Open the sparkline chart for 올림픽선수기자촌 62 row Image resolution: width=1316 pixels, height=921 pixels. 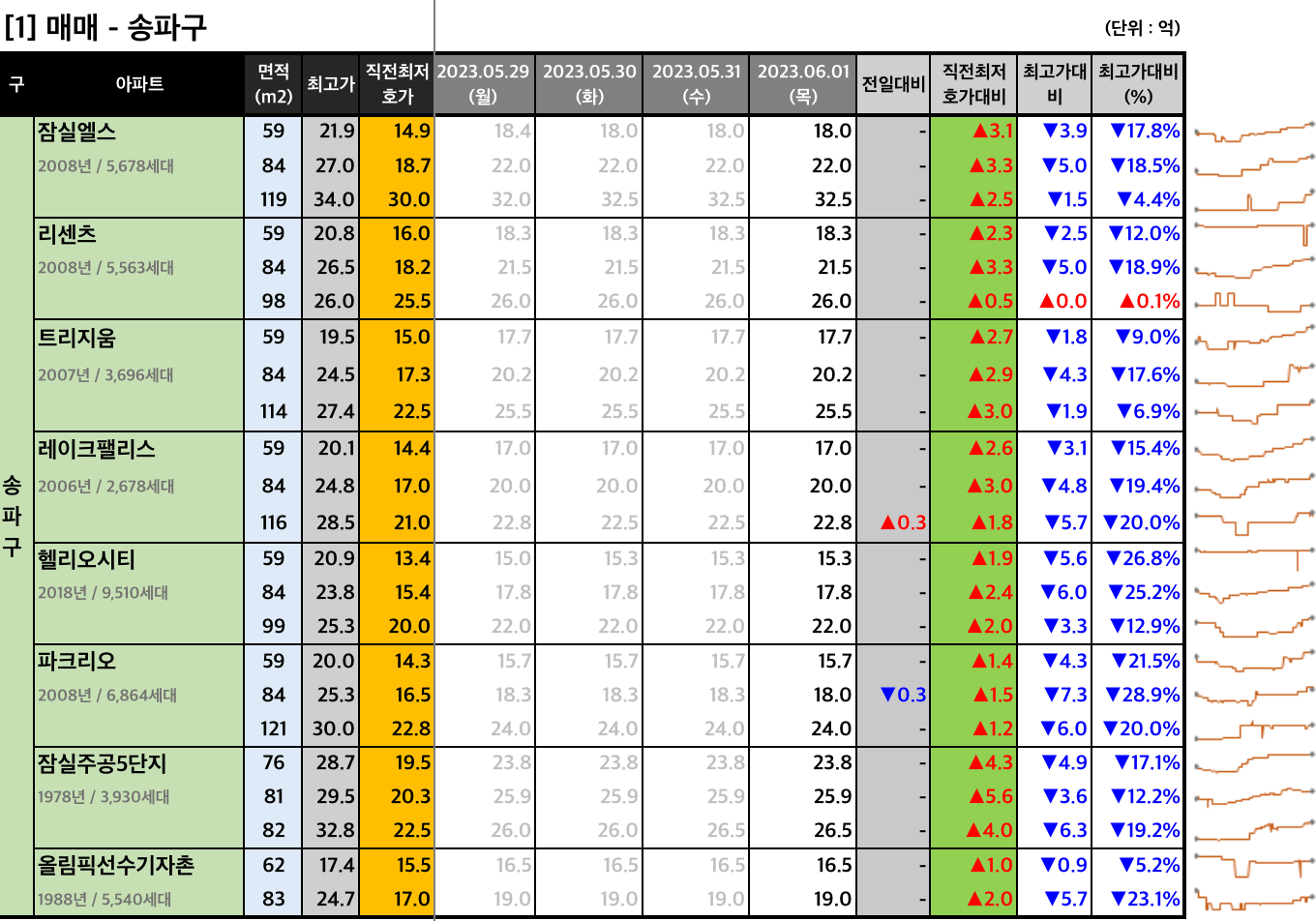pos(1254,866)
